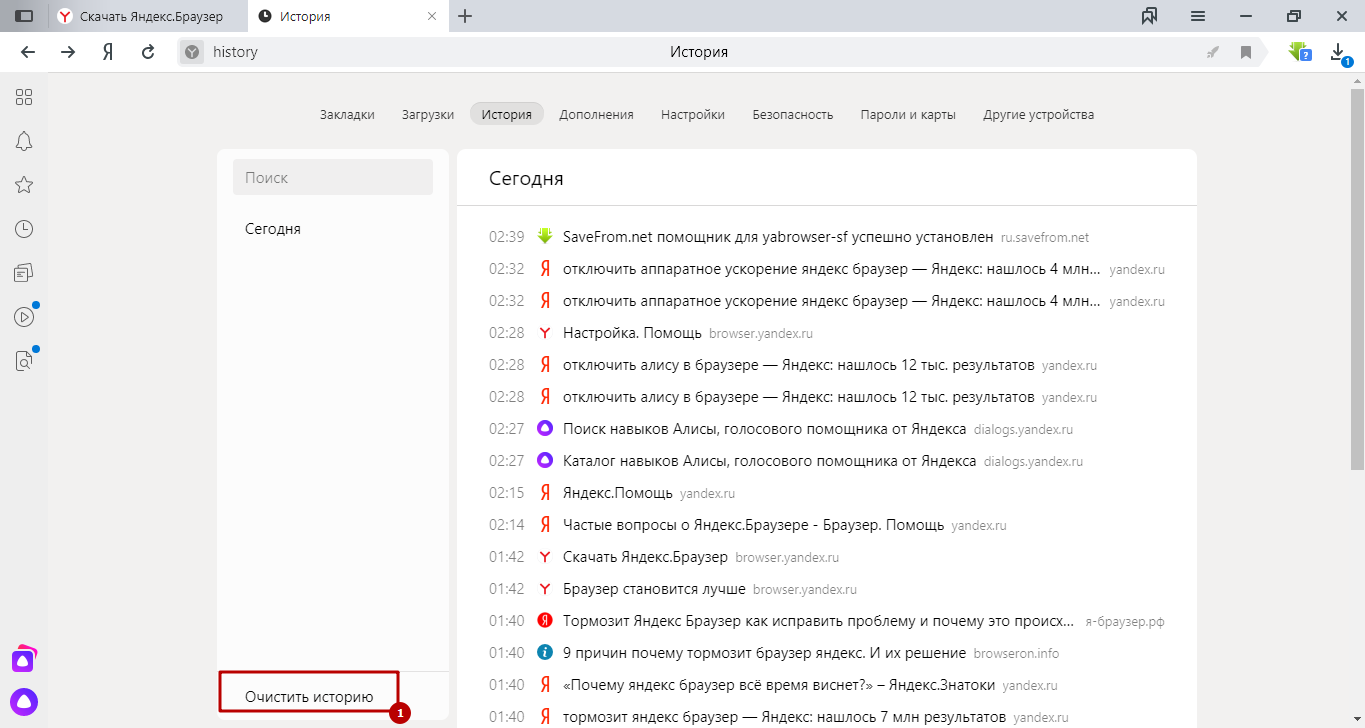Open Скачать Яндекс.Браузер history entry

pyautogui.click(x=645, y=557)
